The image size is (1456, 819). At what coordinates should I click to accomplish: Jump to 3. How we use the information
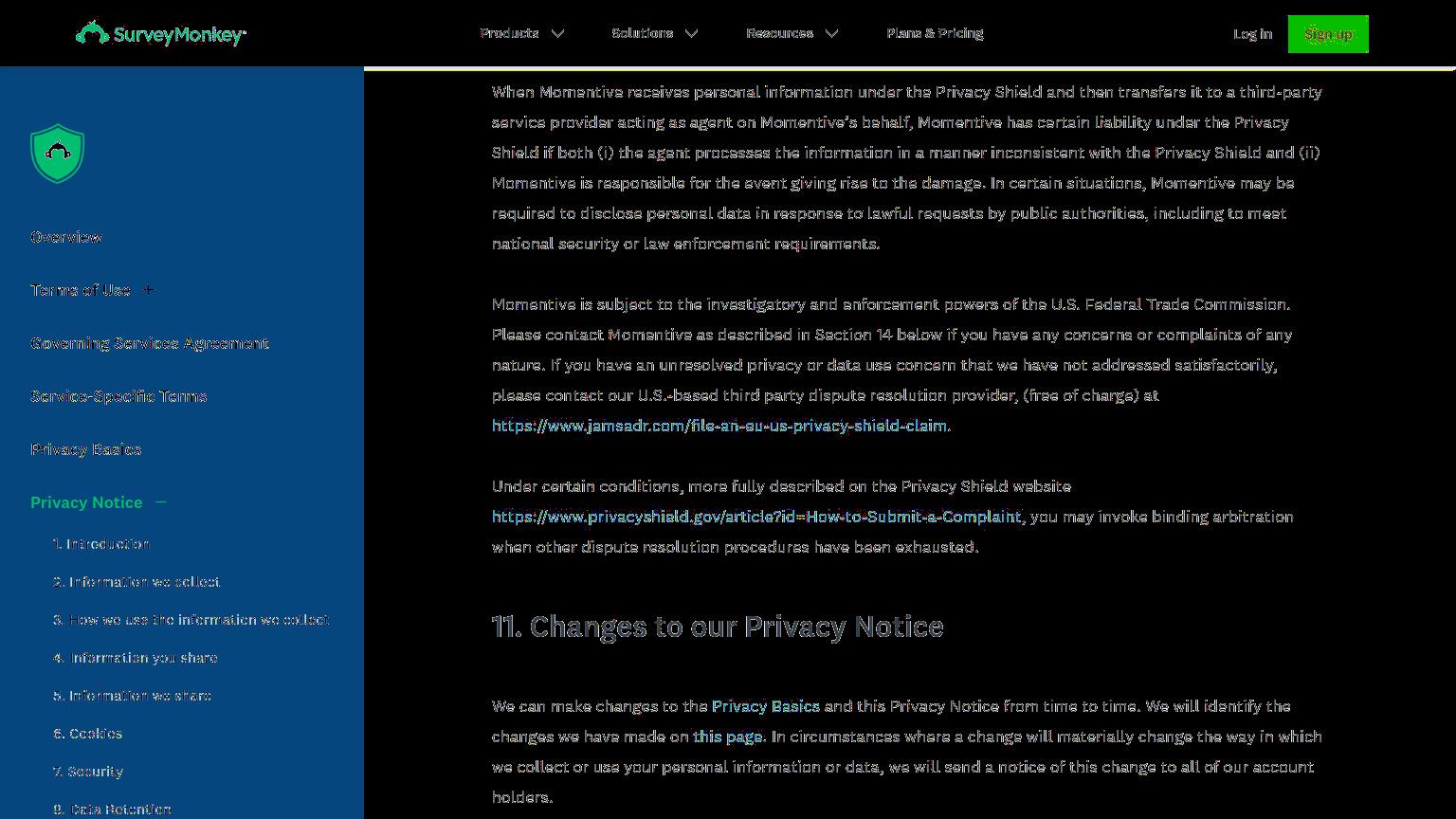(191, 620)
